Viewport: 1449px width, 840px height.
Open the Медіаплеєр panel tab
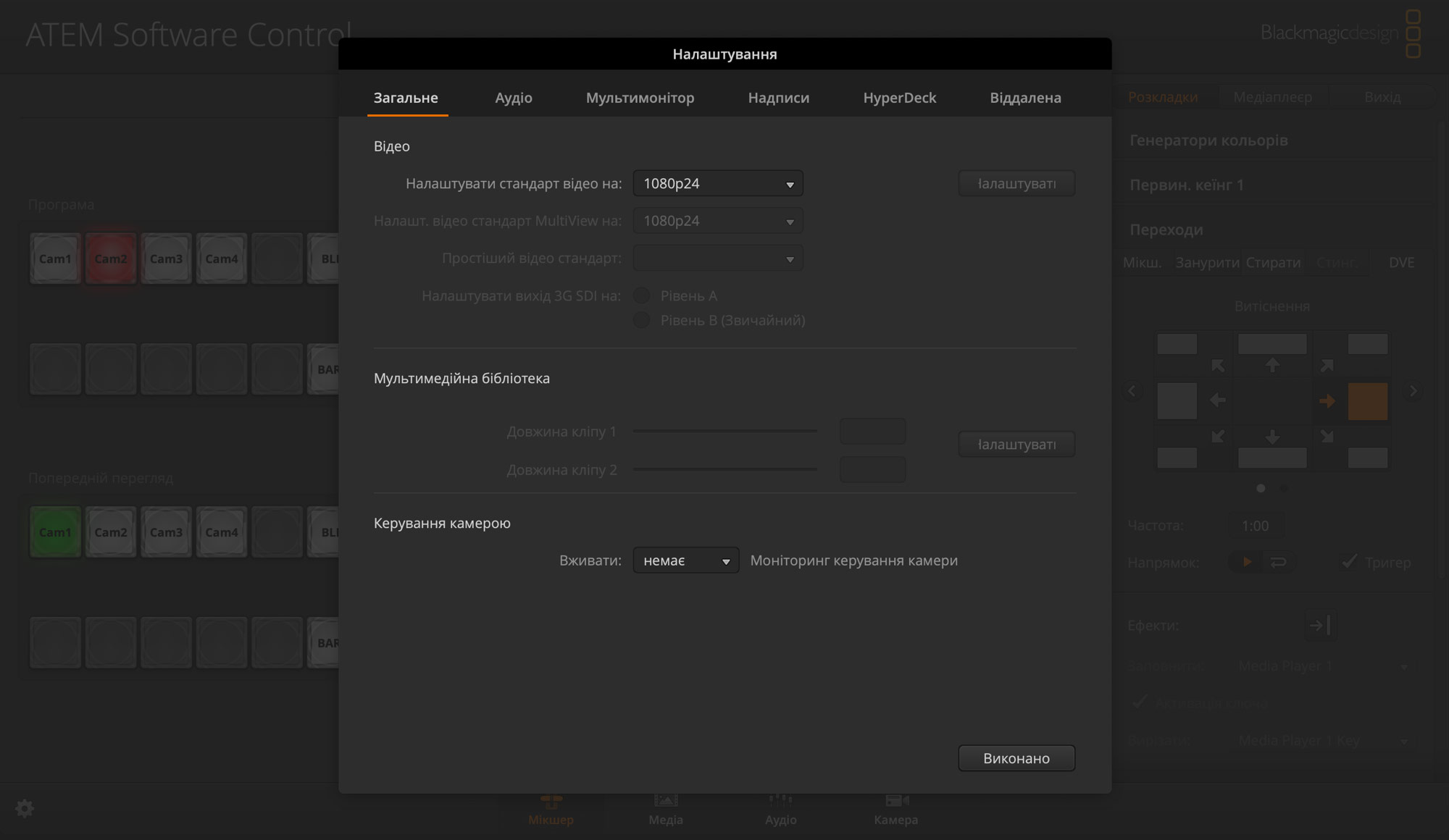click(x=1273, y=97)
